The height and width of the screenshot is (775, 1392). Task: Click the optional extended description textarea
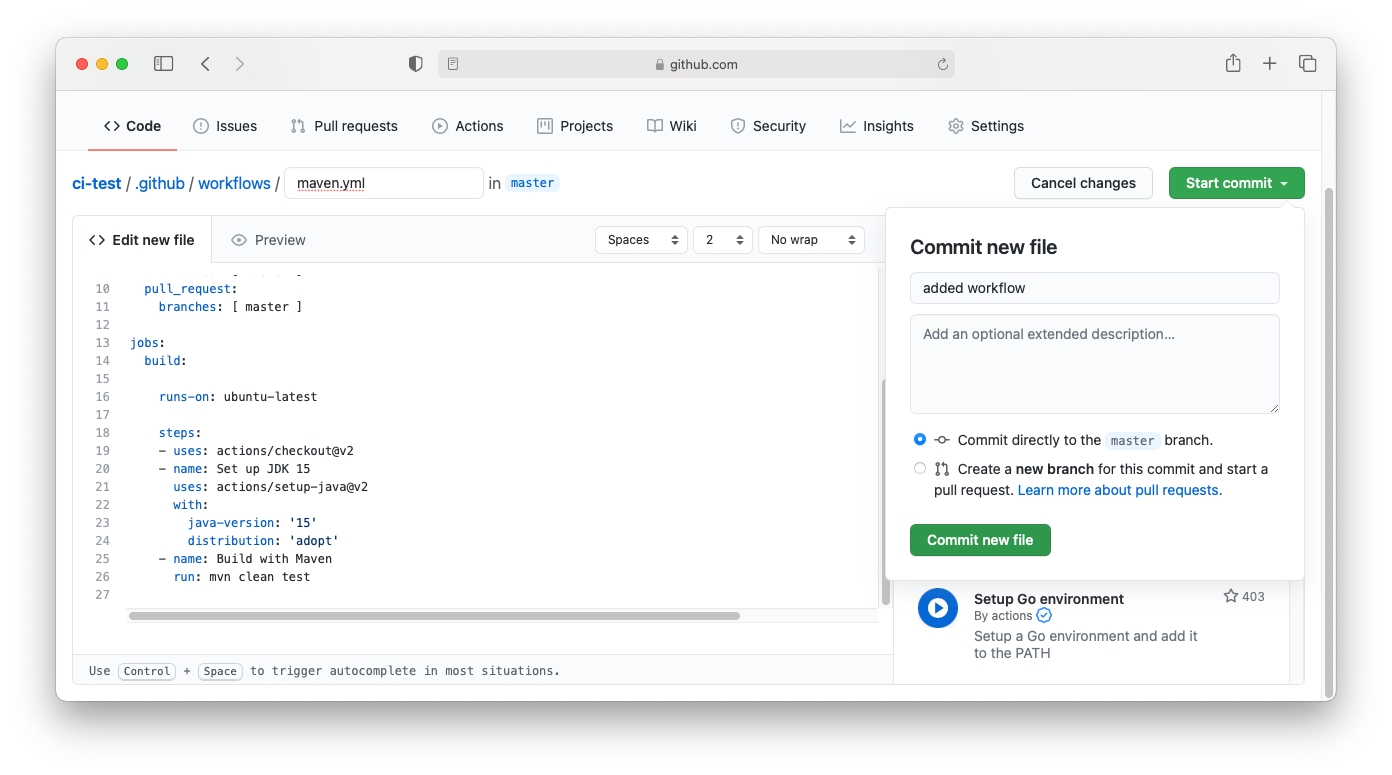1095,364
